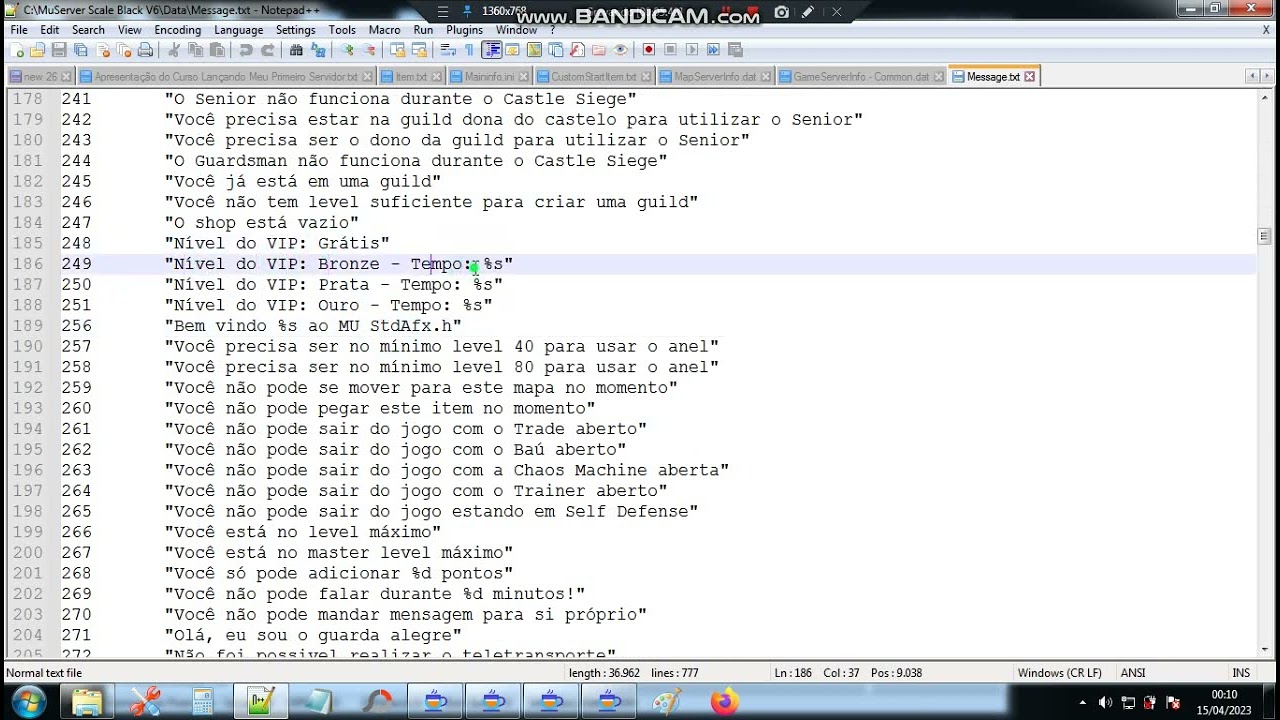Click the Copy toolbar icon
Viewport: 1280px width, 720px height.
pos(195,50)
